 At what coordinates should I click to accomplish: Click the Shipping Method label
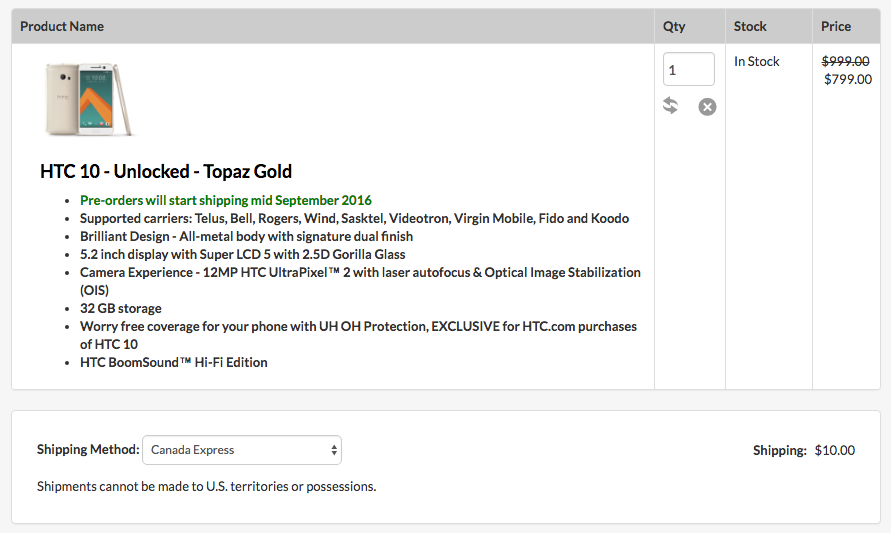(x=88, y=449)
